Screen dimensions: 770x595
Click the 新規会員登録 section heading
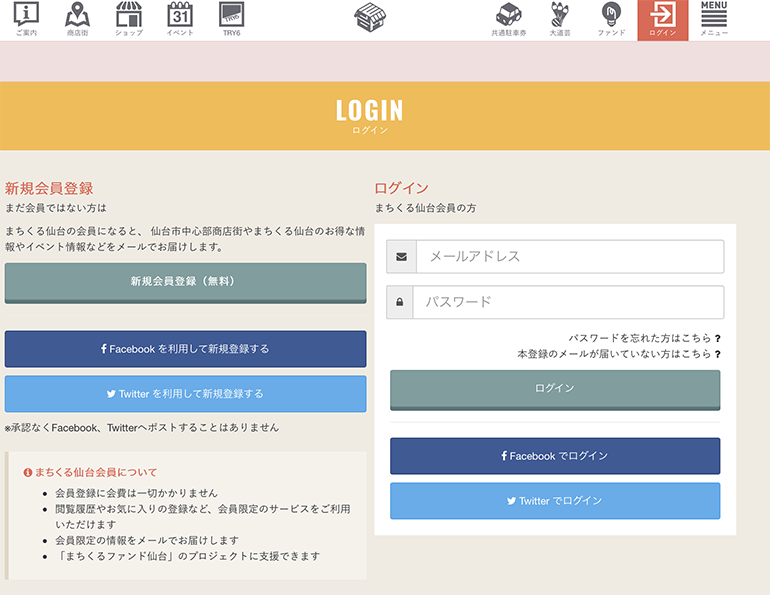tap(49, 188)
